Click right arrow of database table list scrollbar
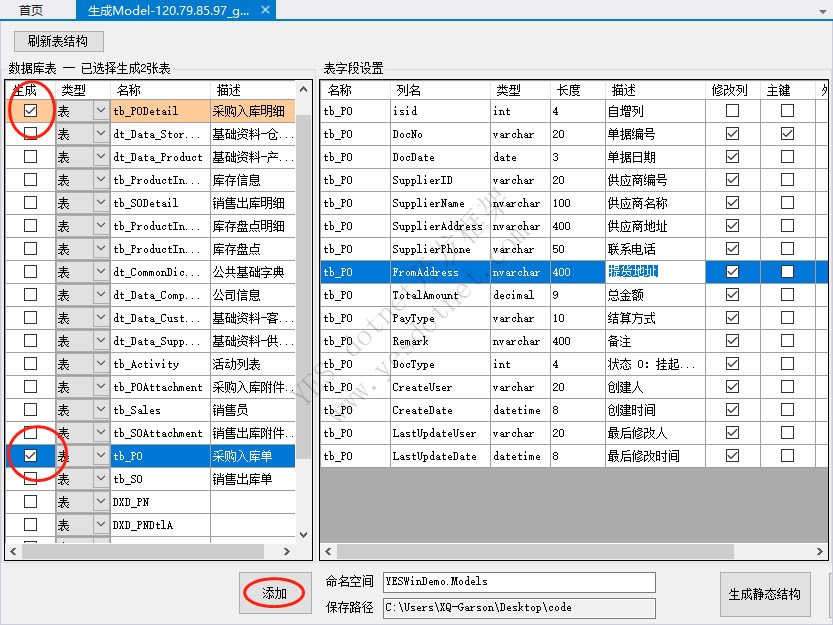Image resolution: width=833 pixels, height=625 pixels. point(287,551)
